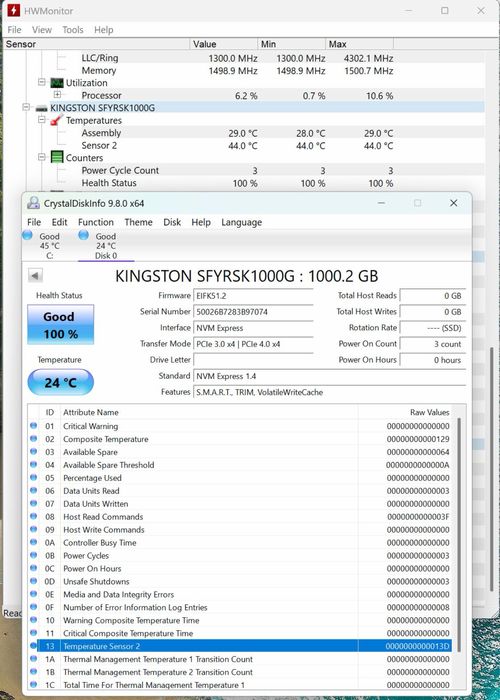Open CrystalDiskInfo Theme menu
Viewport: 500px width, 700px height.
pos(138,222)
